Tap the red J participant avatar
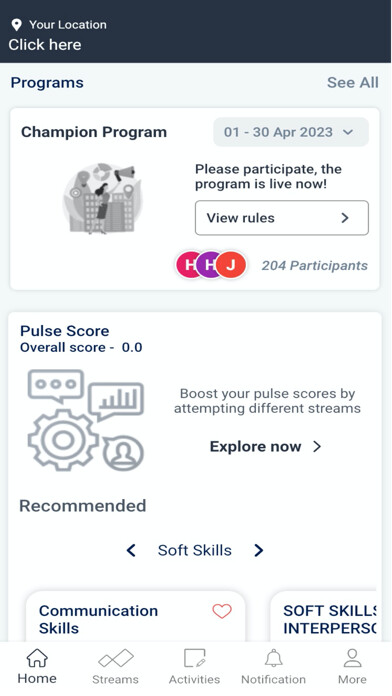The width and height of the screenshot is (392, 696). pyautogui.click(x=231, y=265)
